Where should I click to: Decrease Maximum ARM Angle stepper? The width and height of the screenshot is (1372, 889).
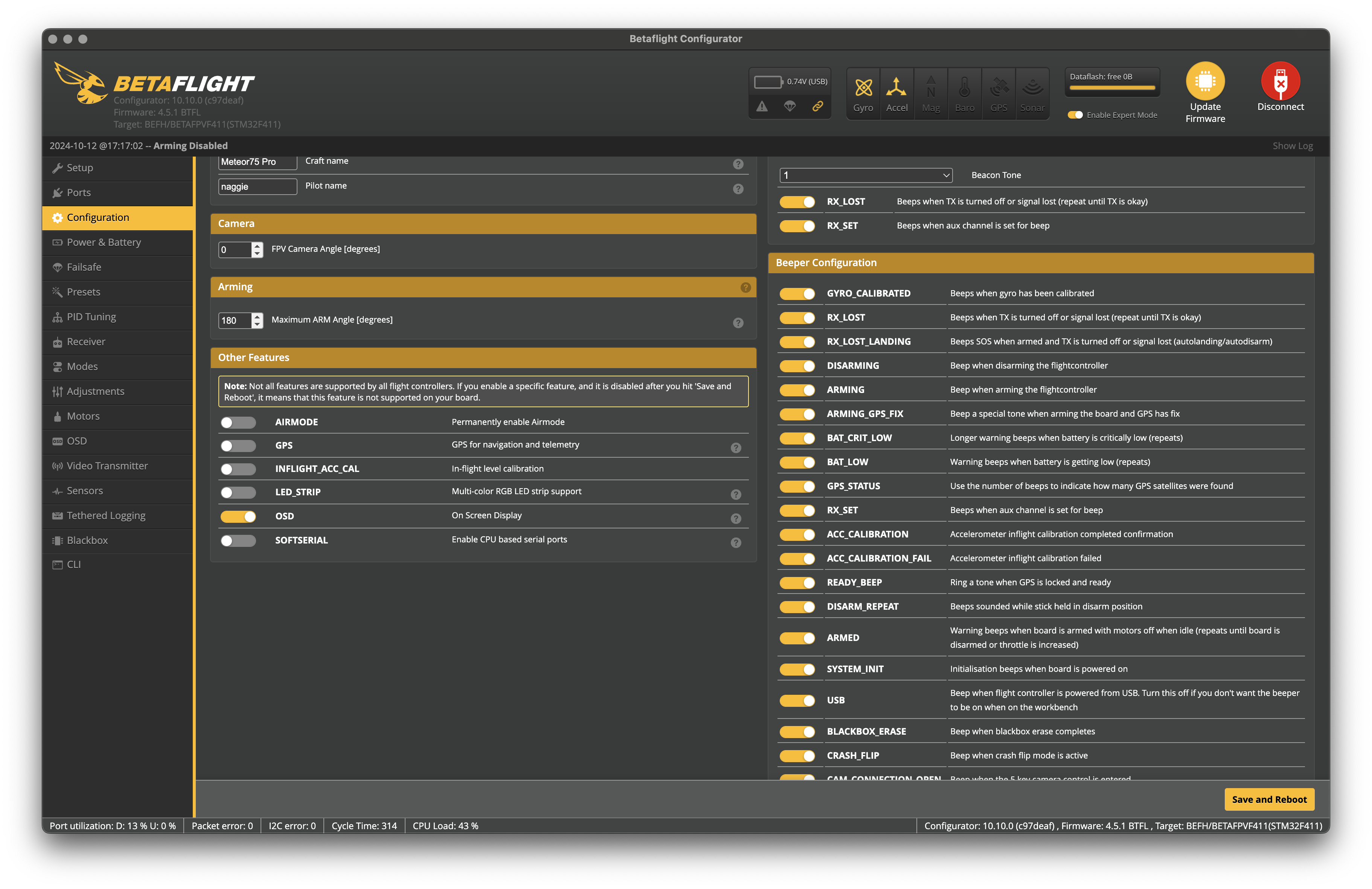[257, 324]
